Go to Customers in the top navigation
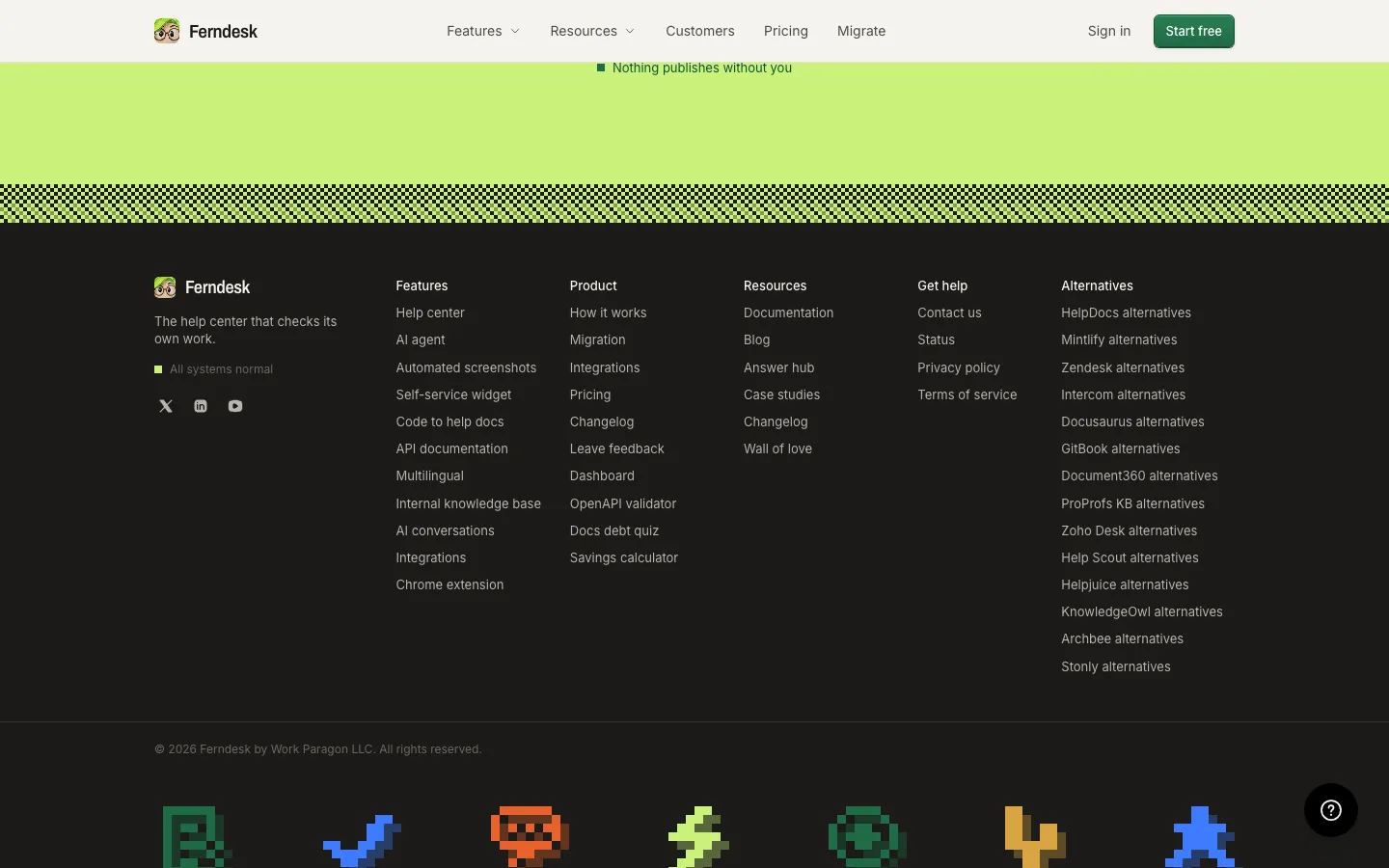The image size is (1389, 868). coord(700,31)
